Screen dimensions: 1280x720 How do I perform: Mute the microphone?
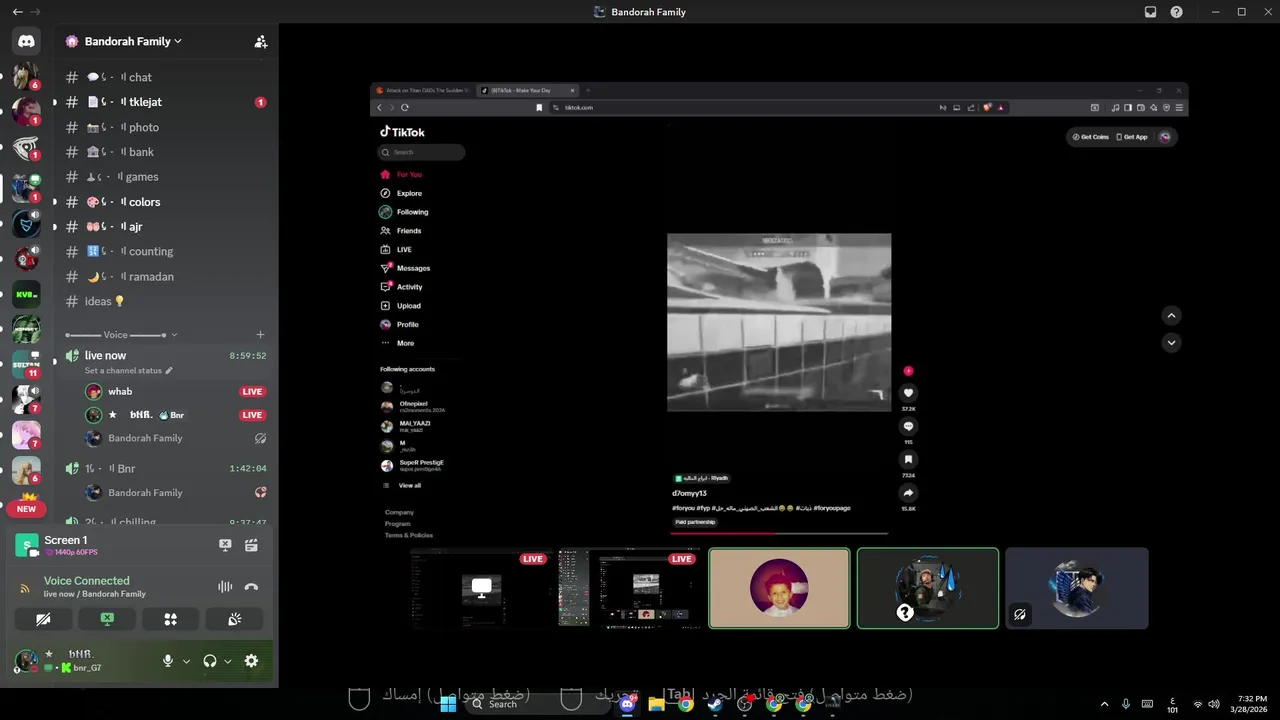tap(168, 661)
